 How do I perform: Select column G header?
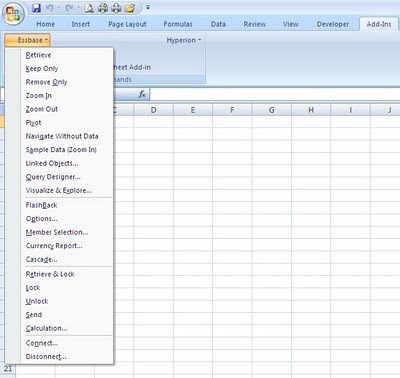click(272, 110)
